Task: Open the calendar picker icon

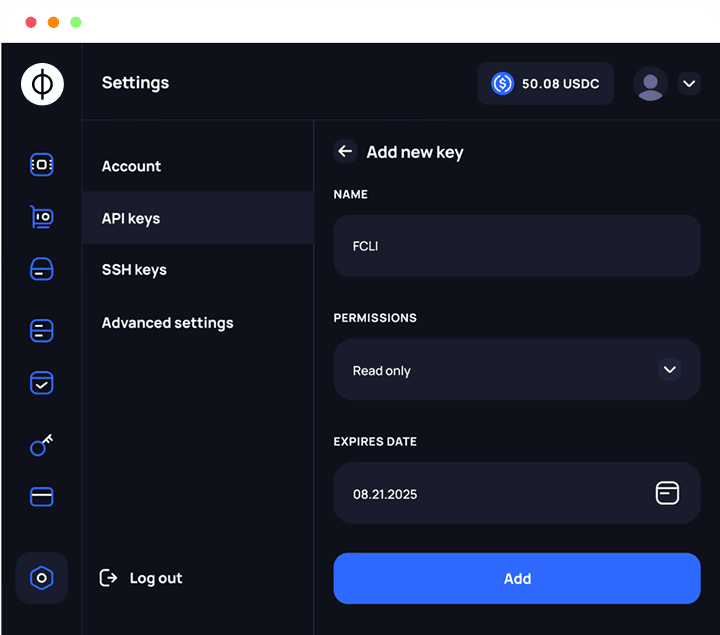Action: click(x=667, y=493)
